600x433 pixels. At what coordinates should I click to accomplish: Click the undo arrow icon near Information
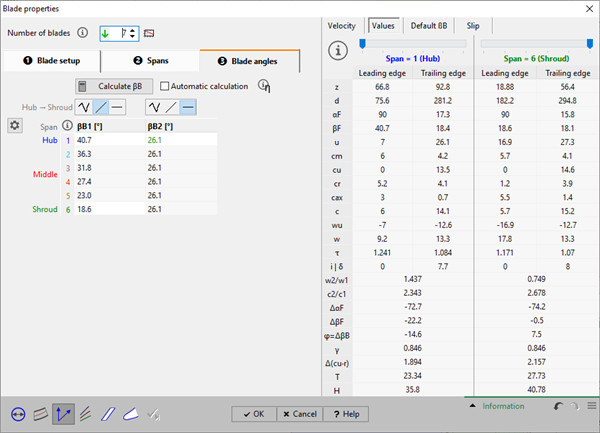(558, 406)
